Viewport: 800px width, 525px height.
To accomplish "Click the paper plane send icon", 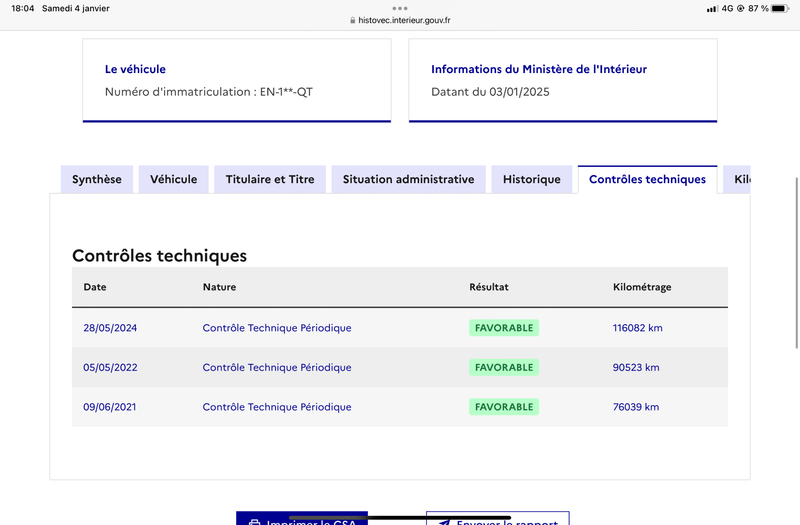I will click(x=444, y=522).
